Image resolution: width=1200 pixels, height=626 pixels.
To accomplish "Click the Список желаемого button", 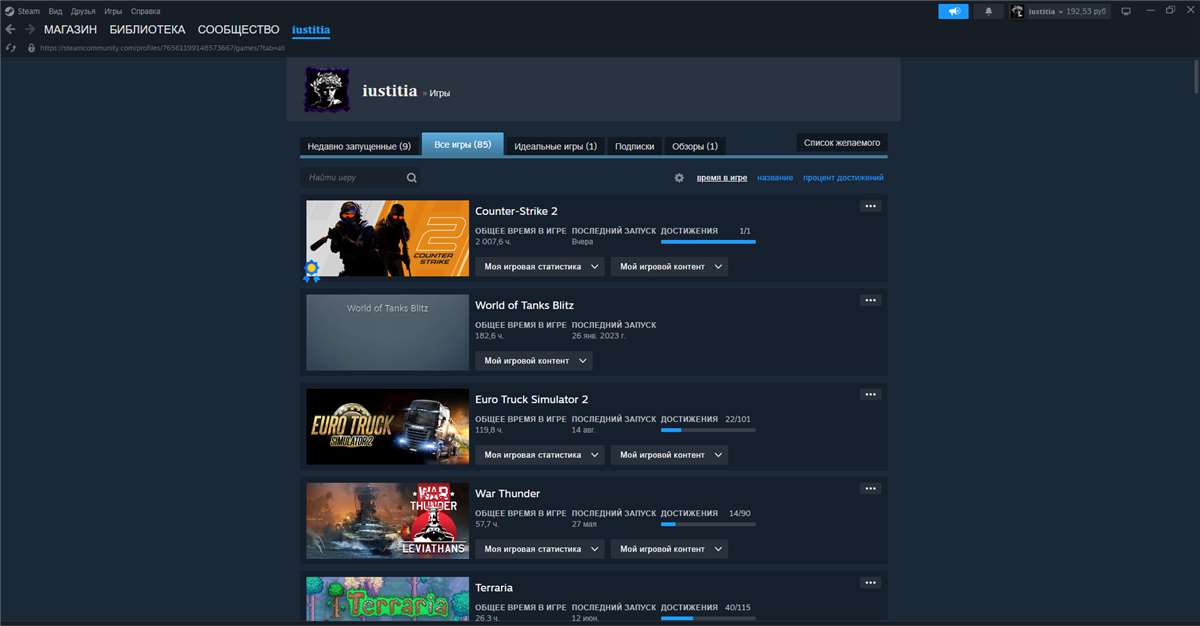I will (x=842, y=142).
